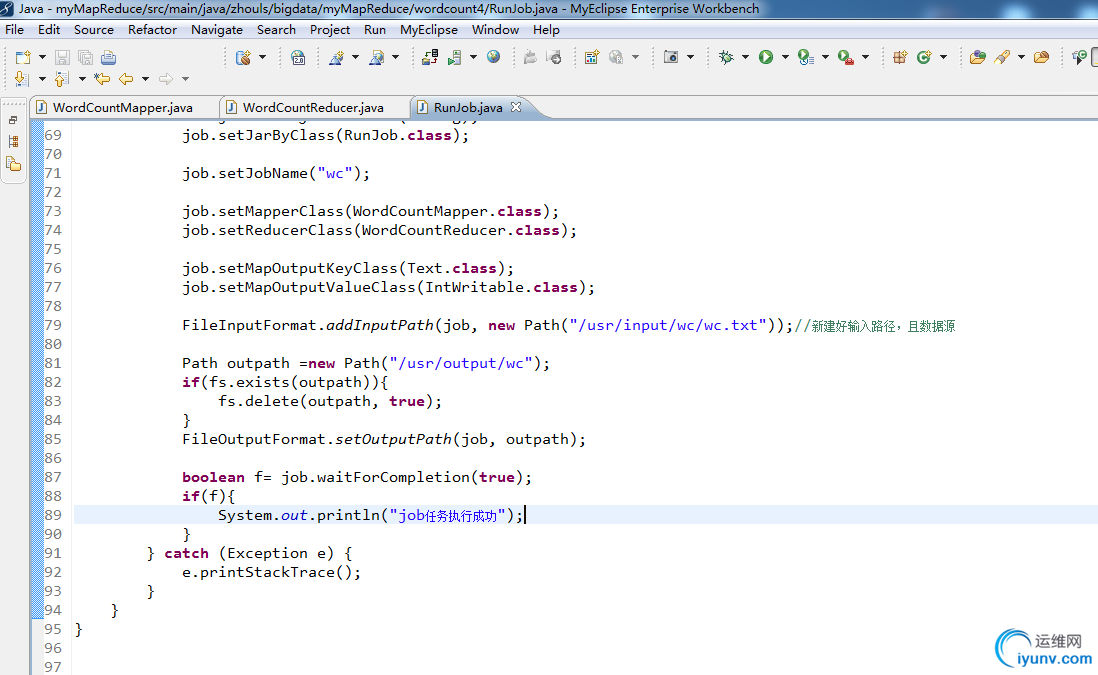Click the camera screenshot icon
The width and height of the screenshot is (1098, 675).
671,57
